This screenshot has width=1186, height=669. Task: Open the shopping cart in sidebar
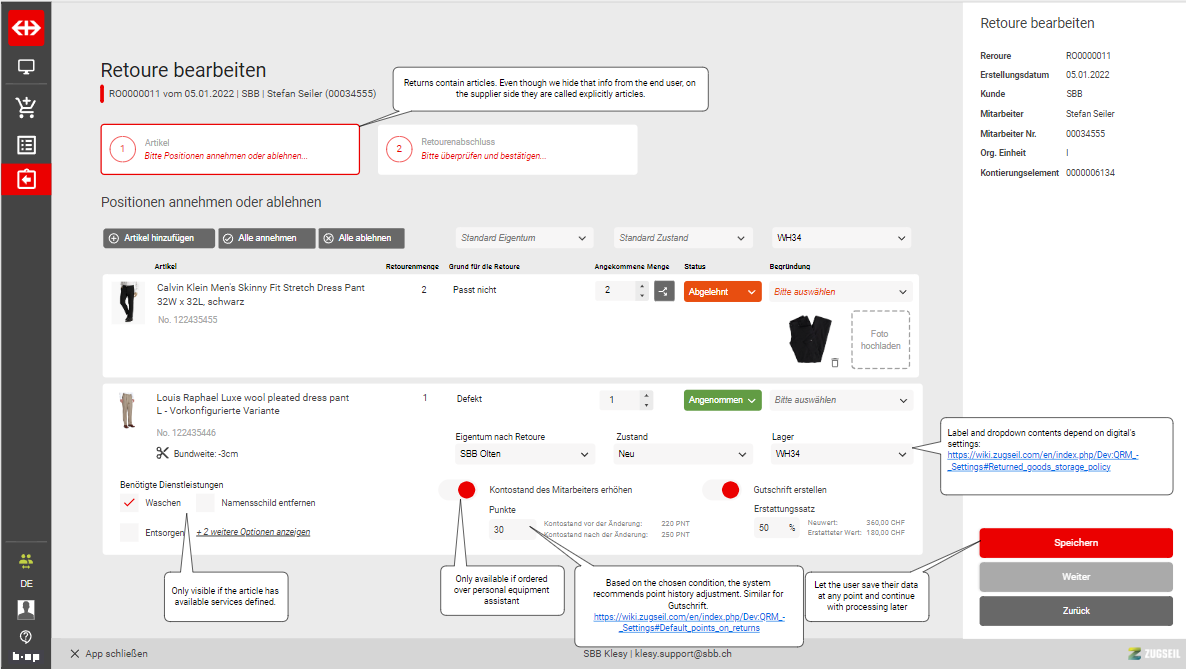[x=26, y=107]
